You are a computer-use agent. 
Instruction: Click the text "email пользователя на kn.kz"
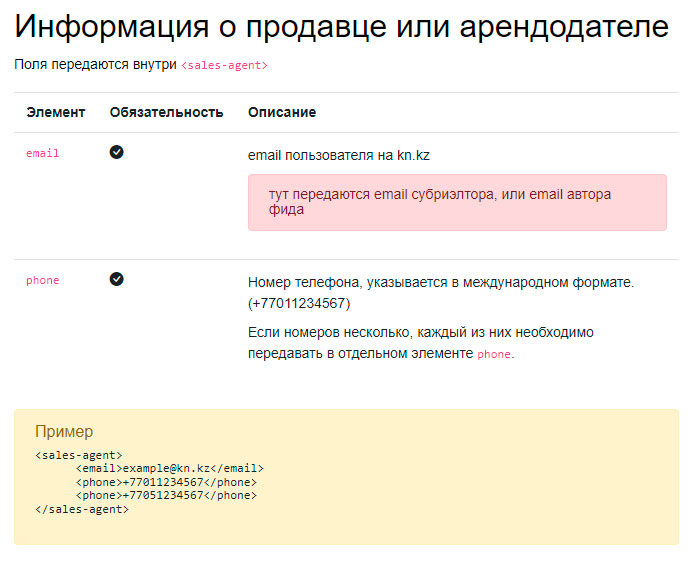[339, 156]
